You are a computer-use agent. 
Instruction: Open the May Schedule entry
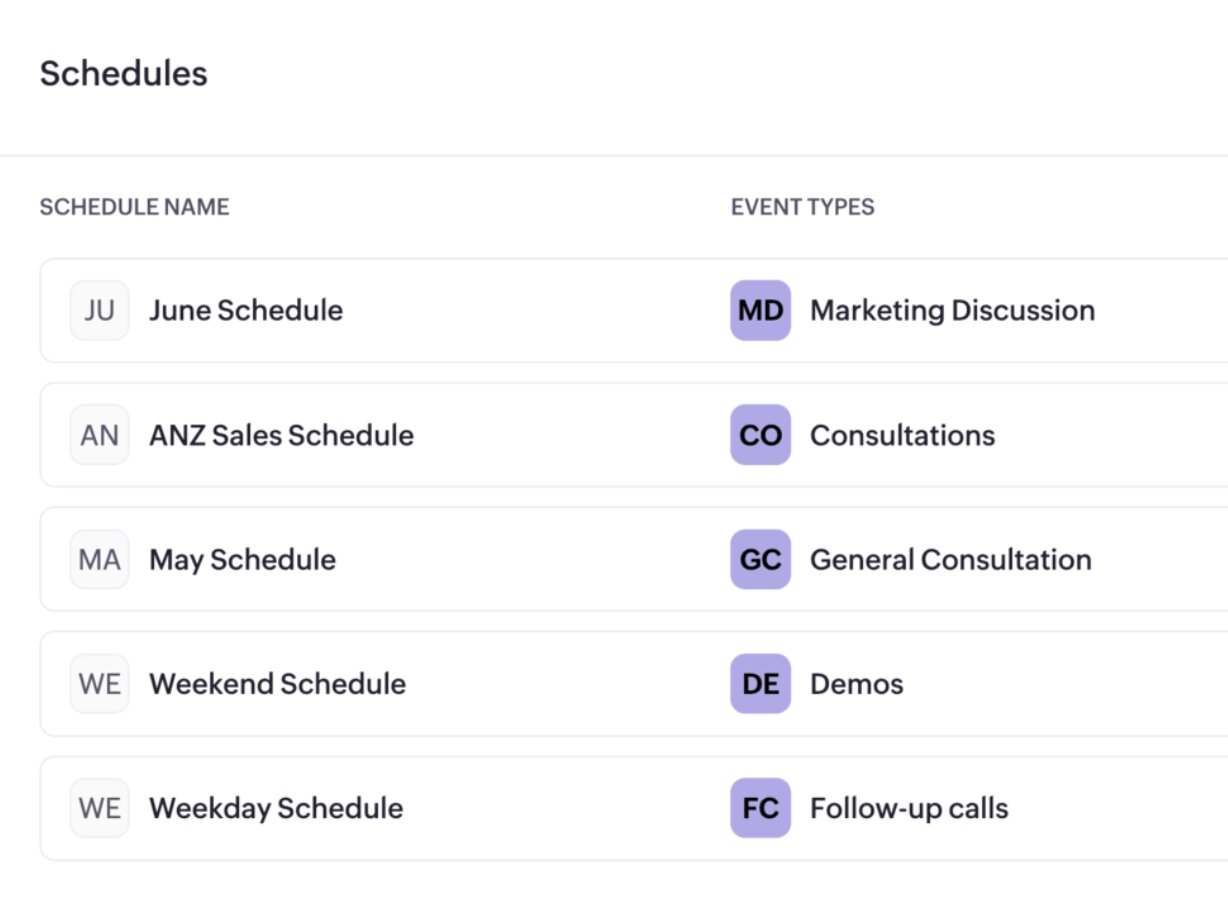pos(241,559)
